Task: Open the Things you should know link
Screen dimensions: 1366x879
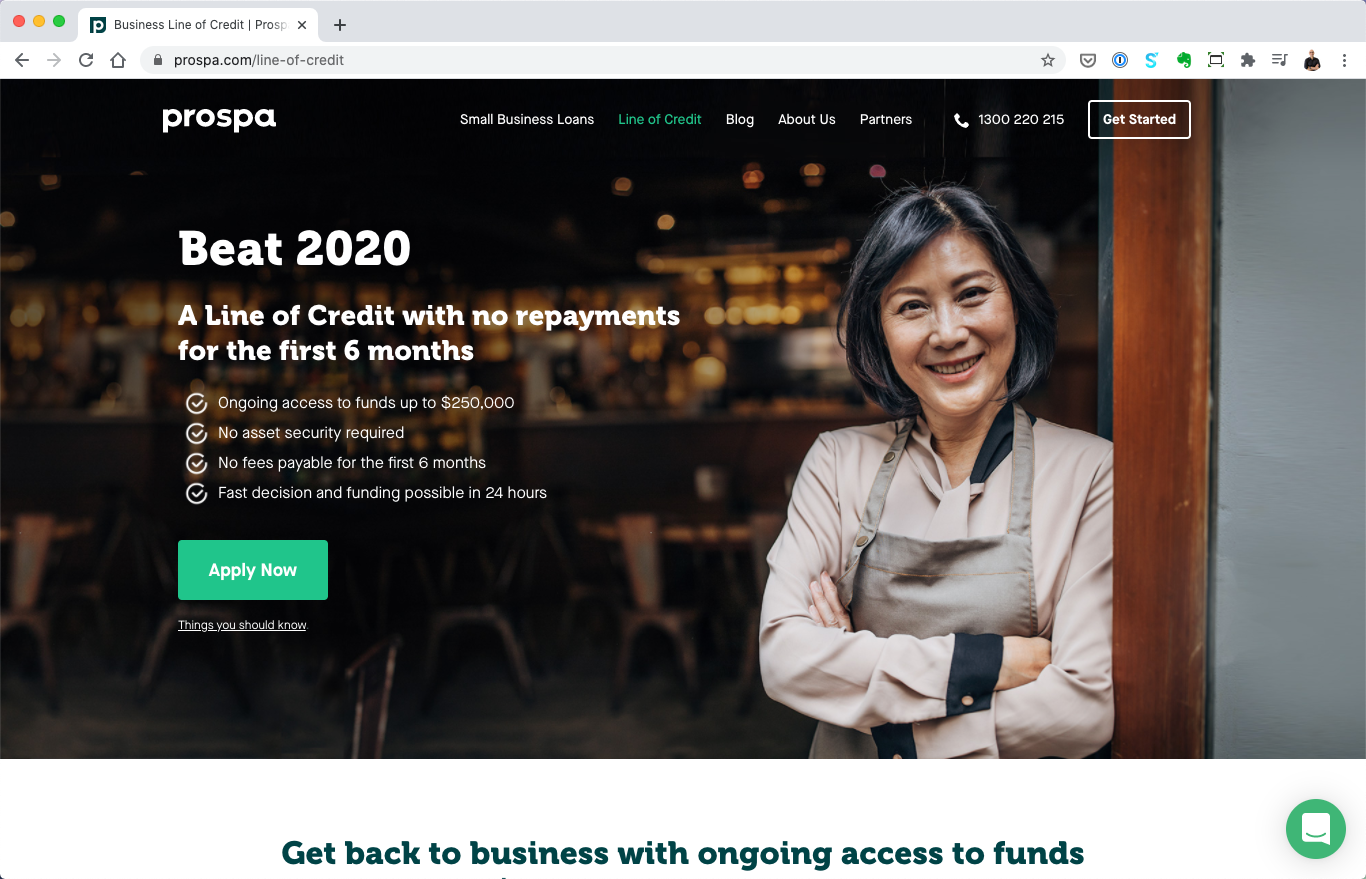Action: (x=242, y=625)
